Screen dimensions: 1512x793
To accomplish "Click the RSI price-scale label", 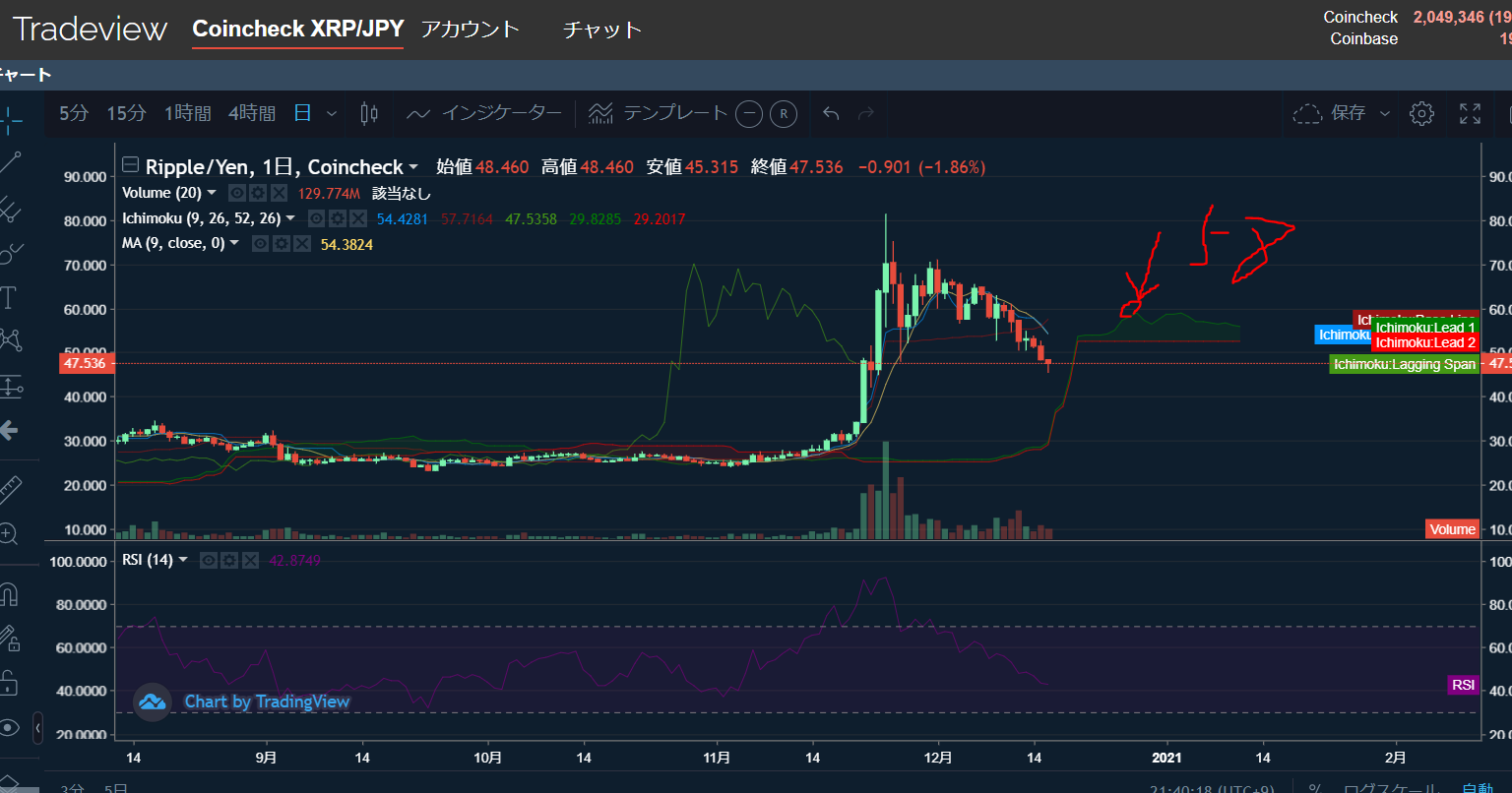I will tap(1463, 685).
